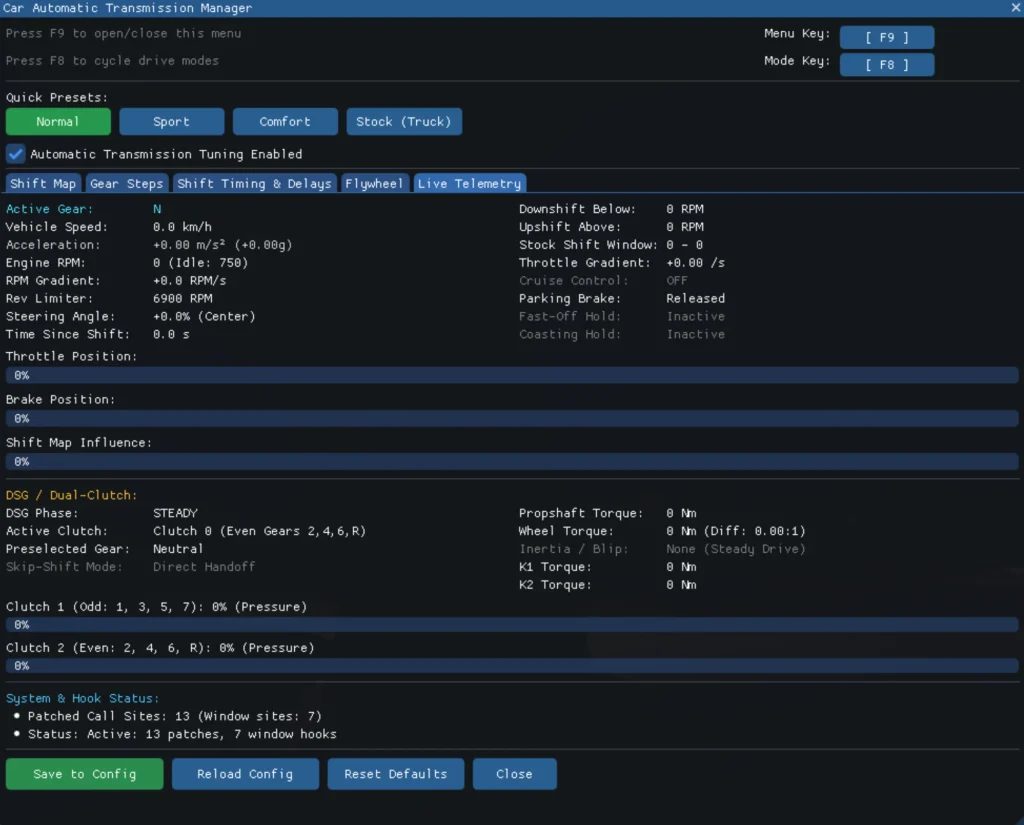Image resolution: width=1024 pixels, height=825 pixels.
Task: Open the Shift Timing & Delays tab
Action: coord(255,184)
